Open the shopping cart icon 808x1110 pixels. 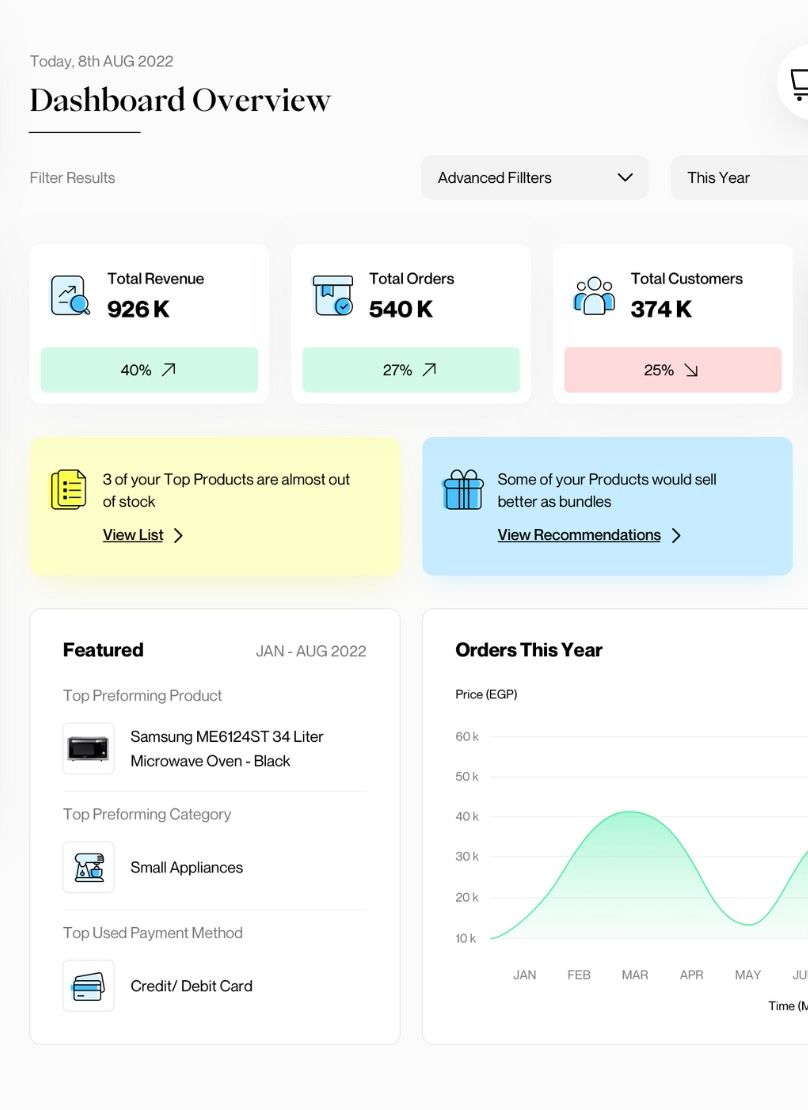[797, 84]
